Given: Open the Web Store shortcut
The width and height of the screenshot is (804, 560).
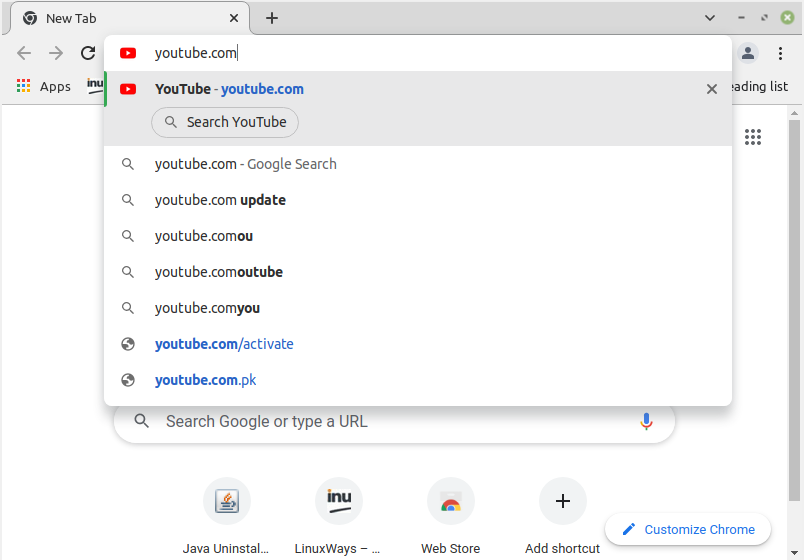Looking at the screenshot, I should point(451,516).
